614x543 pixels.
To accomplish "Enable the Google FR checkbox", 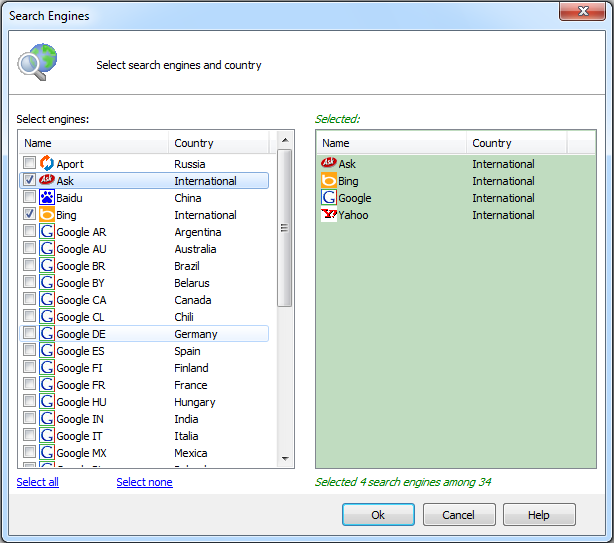I will tap(29, 384).
